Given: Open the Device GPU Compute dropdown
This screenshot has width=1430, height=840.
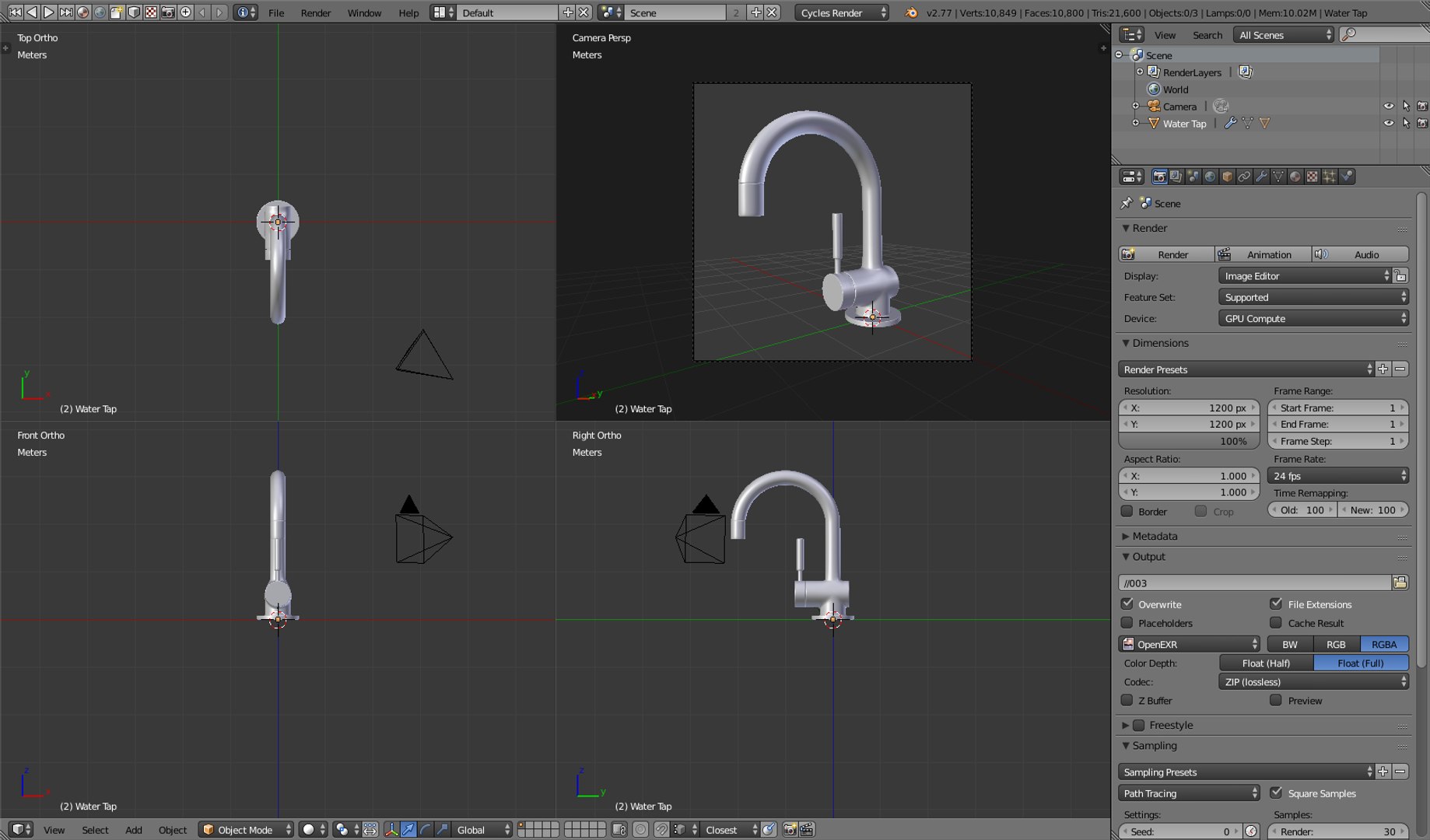Looking at the screenshot, I should coord(1313,318).
